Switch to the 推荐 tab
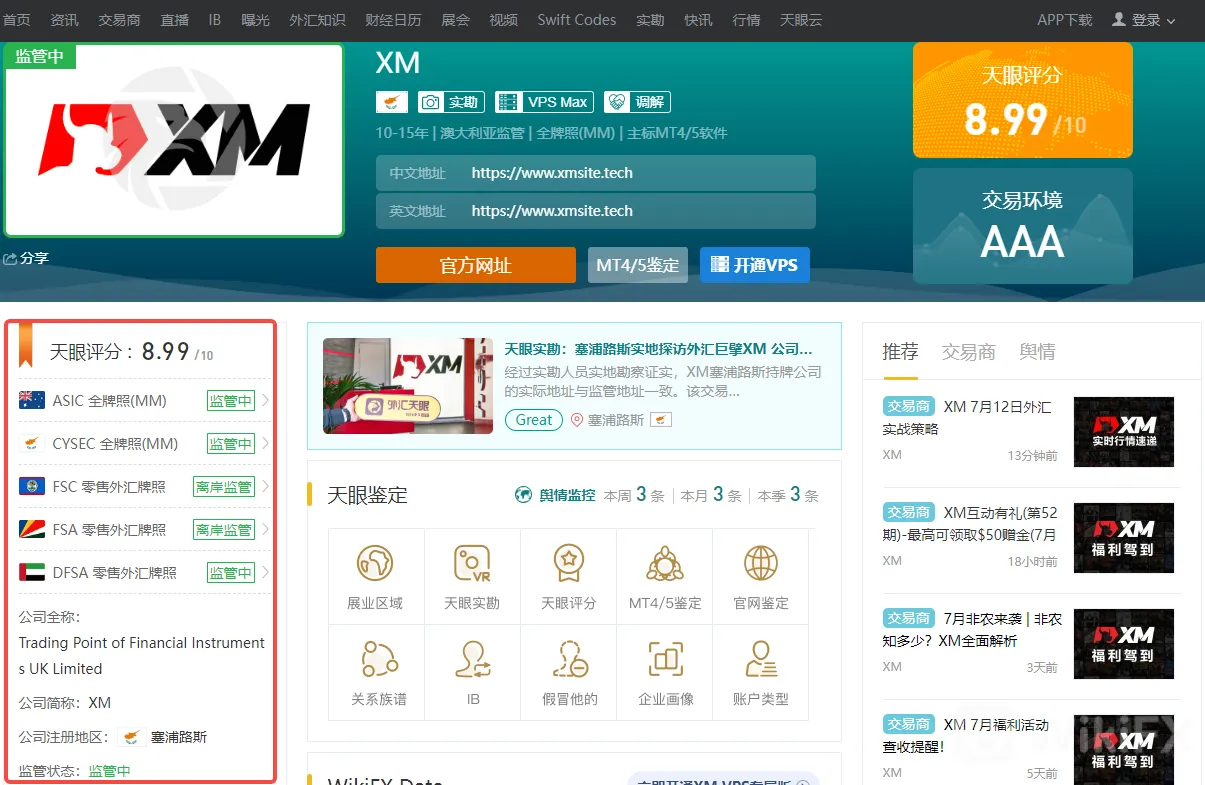Screen dimensions: 1205x785 900,352
